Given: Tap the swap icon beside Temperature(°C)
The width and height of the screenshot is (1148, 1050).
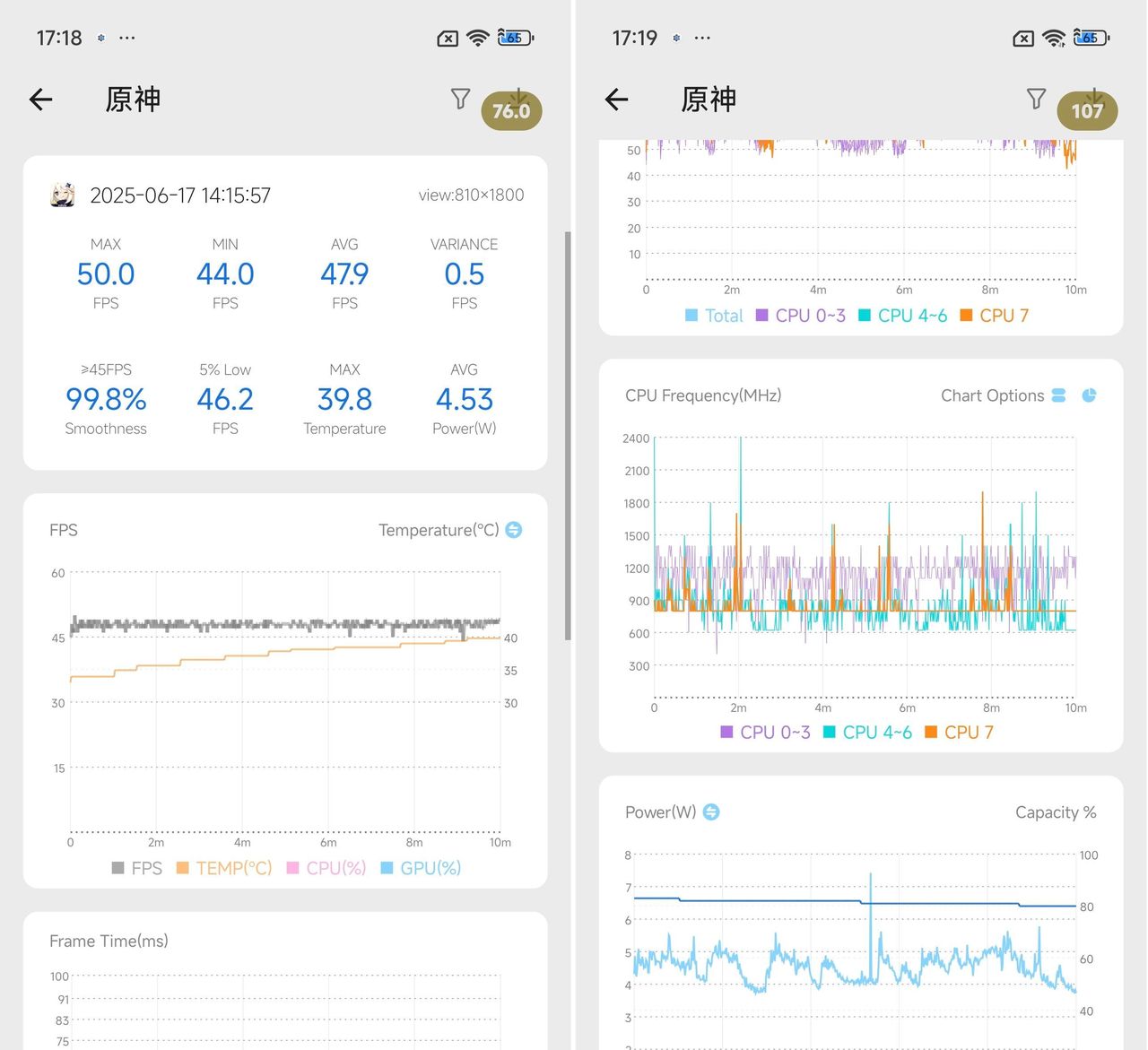Looking at the screenshot, I should (x=513, y=530).
